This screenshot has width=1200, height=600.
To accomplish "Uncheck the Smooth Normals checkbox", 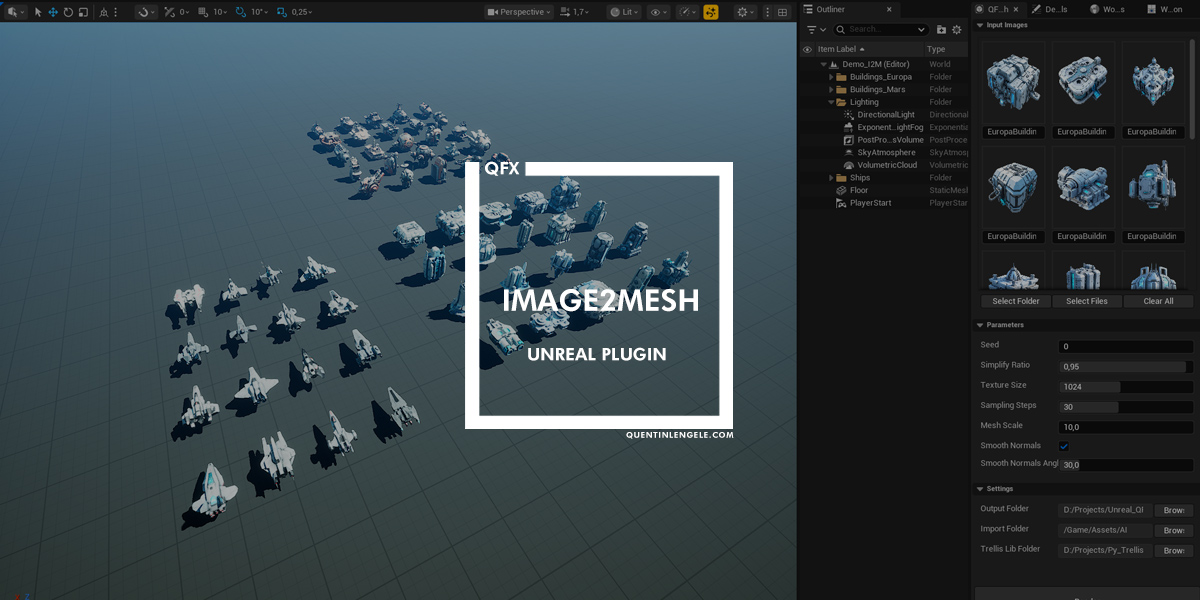I will 1064,446.
